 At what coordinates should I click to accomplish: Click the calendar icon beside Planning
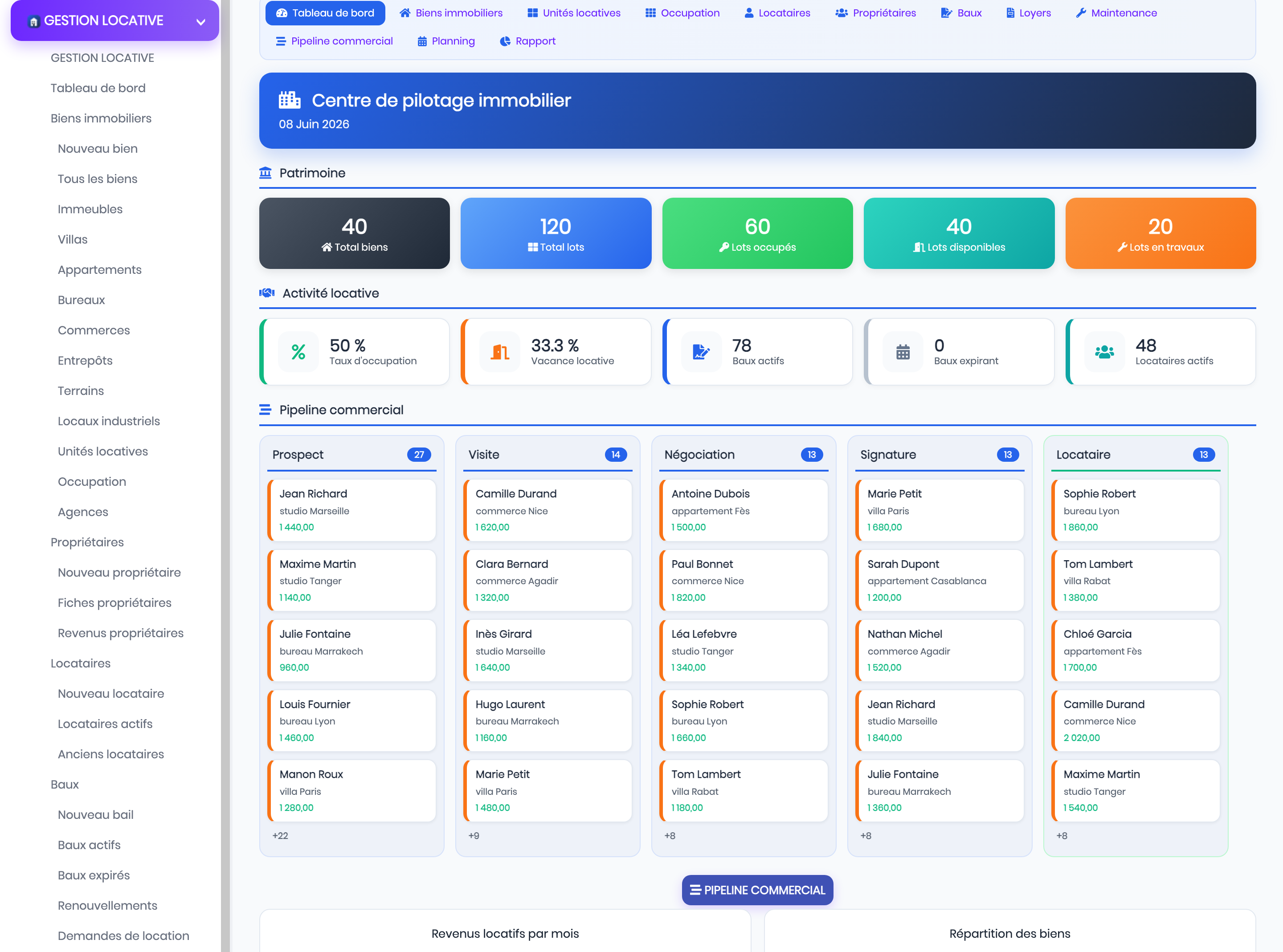coord(422,41)
